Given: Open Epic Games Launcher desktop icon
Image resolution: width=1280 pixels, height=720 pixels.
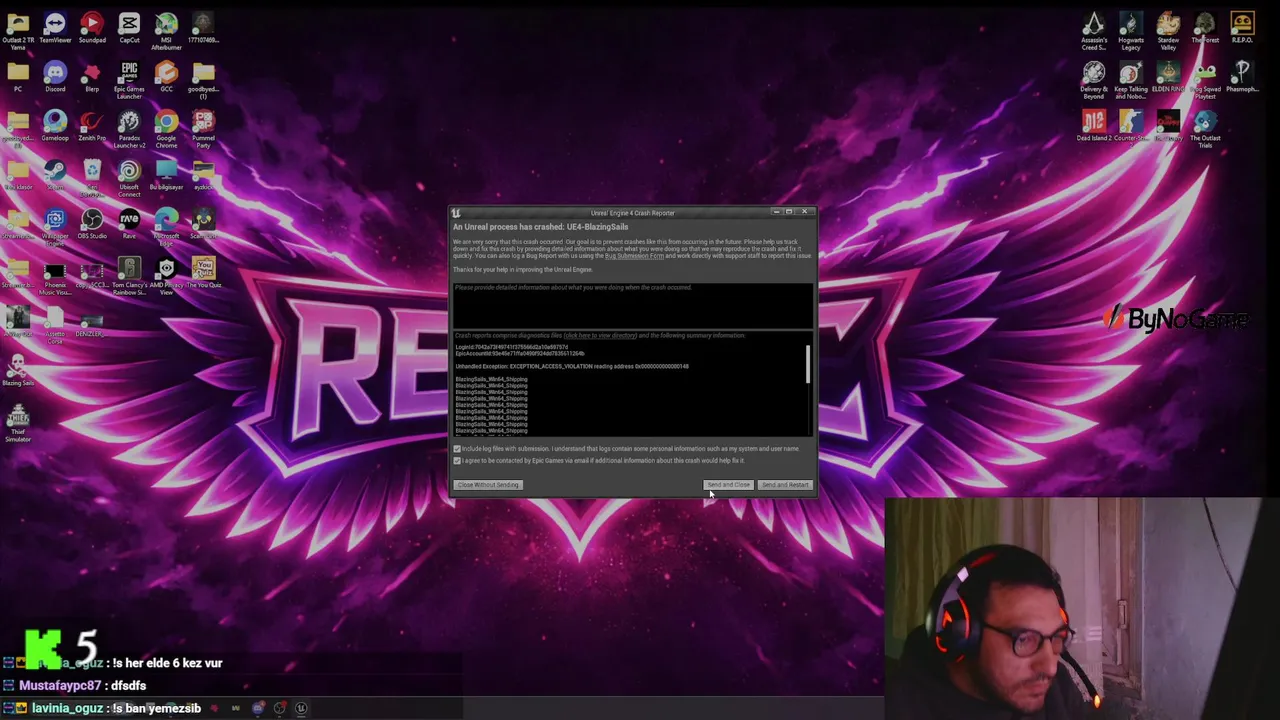Looking at the screenshot, I should point(129,80).
